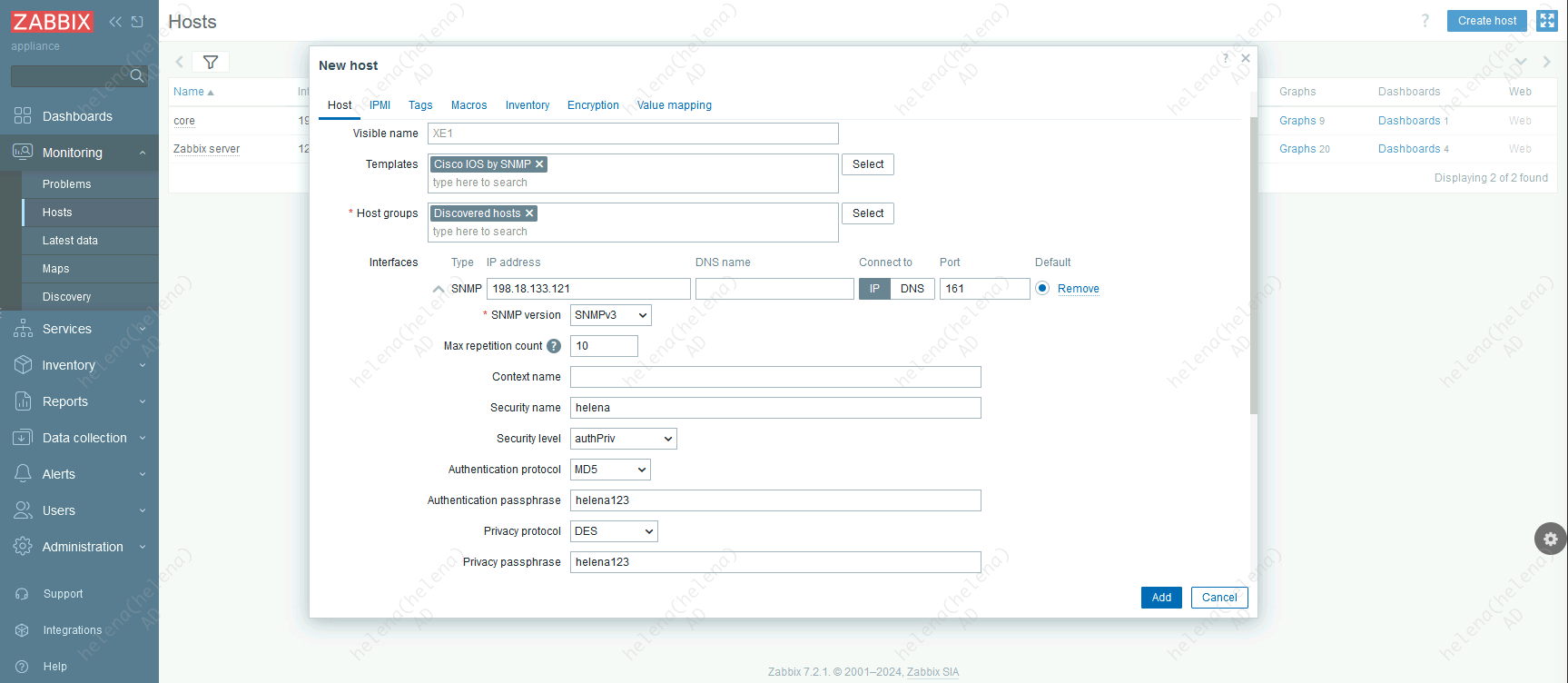1568x683 pixels.
Task: Open the Security level dropdown
Action: pyautogui.click(x=623, y=439)
